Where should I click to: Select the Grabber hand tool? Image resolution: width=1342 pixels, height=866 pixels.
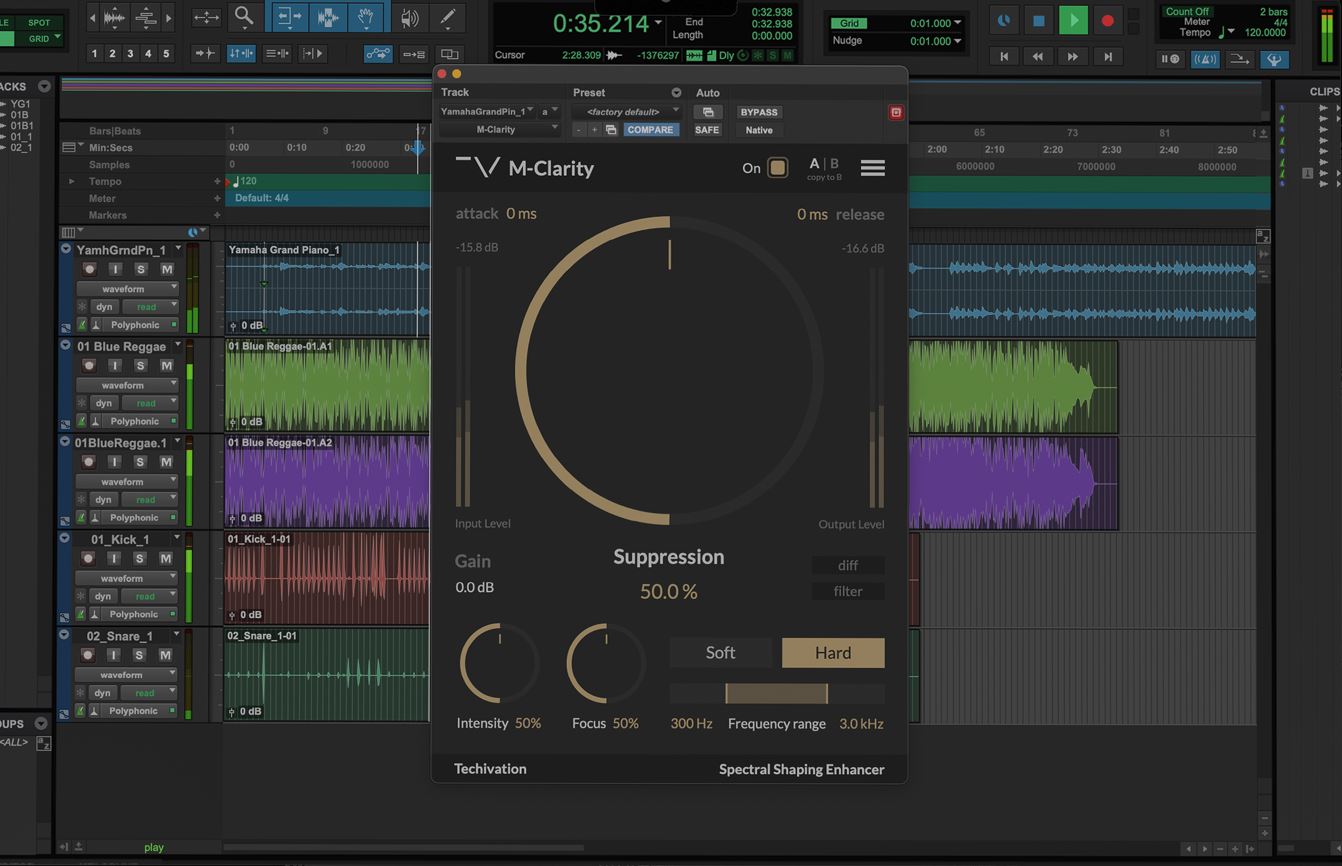[x=366, y=17]
